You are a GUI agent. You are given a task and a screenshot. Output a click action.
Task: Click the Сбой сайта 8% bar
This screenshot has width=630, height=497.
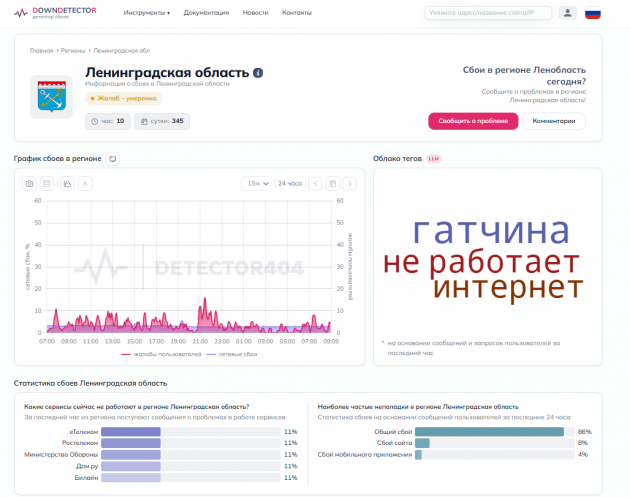coord(422,443)
